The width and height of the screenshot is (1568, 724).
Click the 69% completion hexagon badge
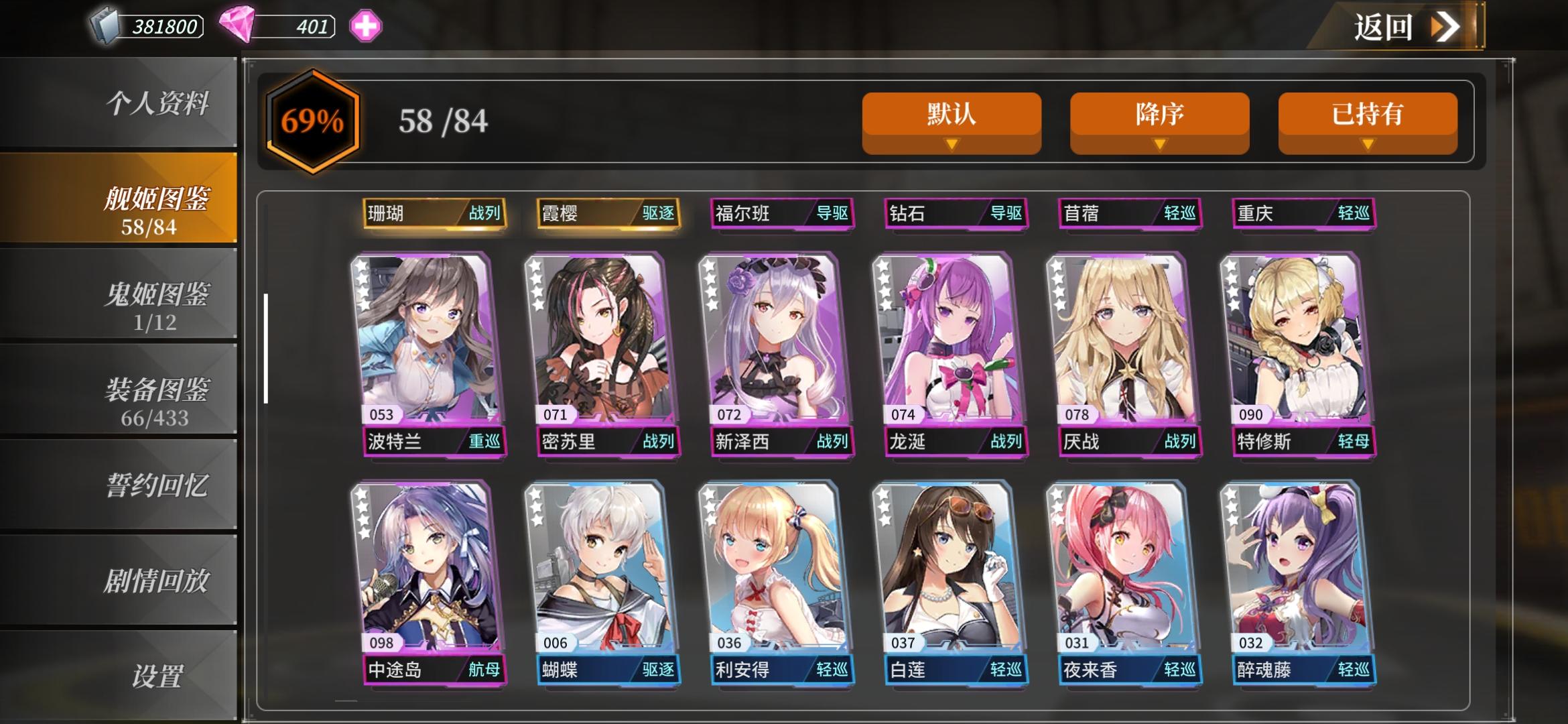(x=313, y=121)
